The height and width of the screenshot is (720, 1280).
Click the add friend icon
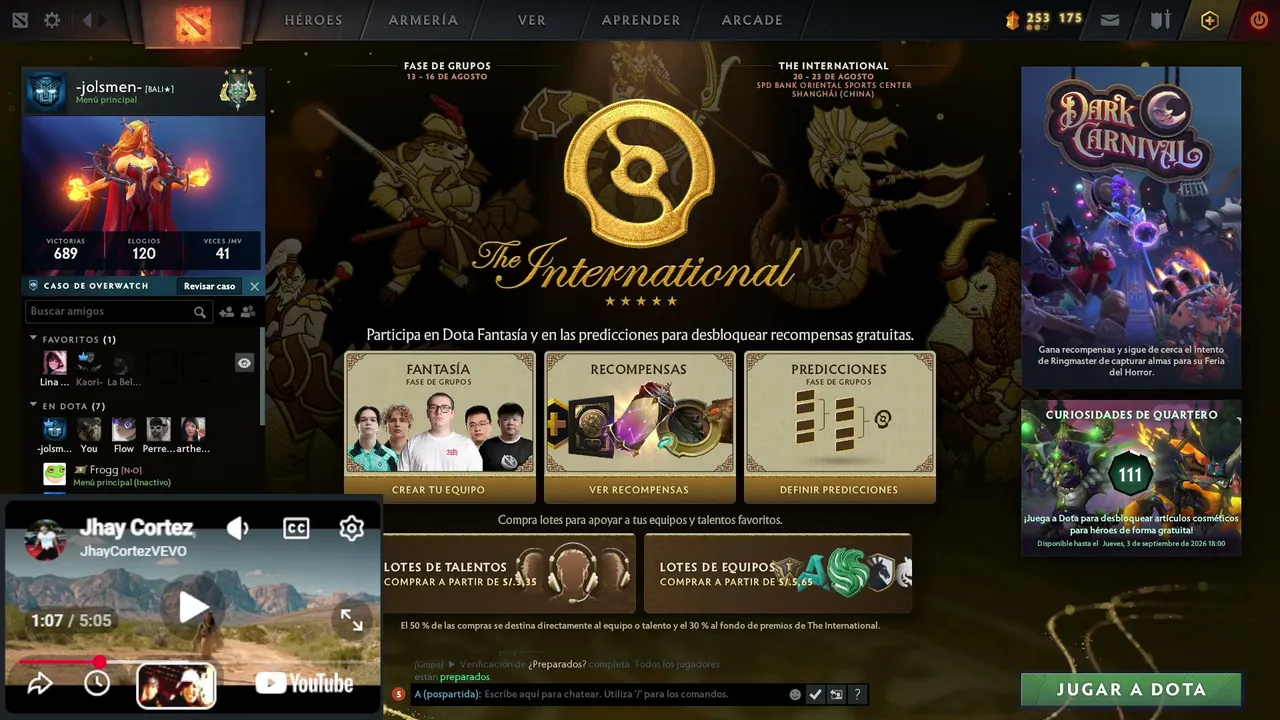(226, 312)
